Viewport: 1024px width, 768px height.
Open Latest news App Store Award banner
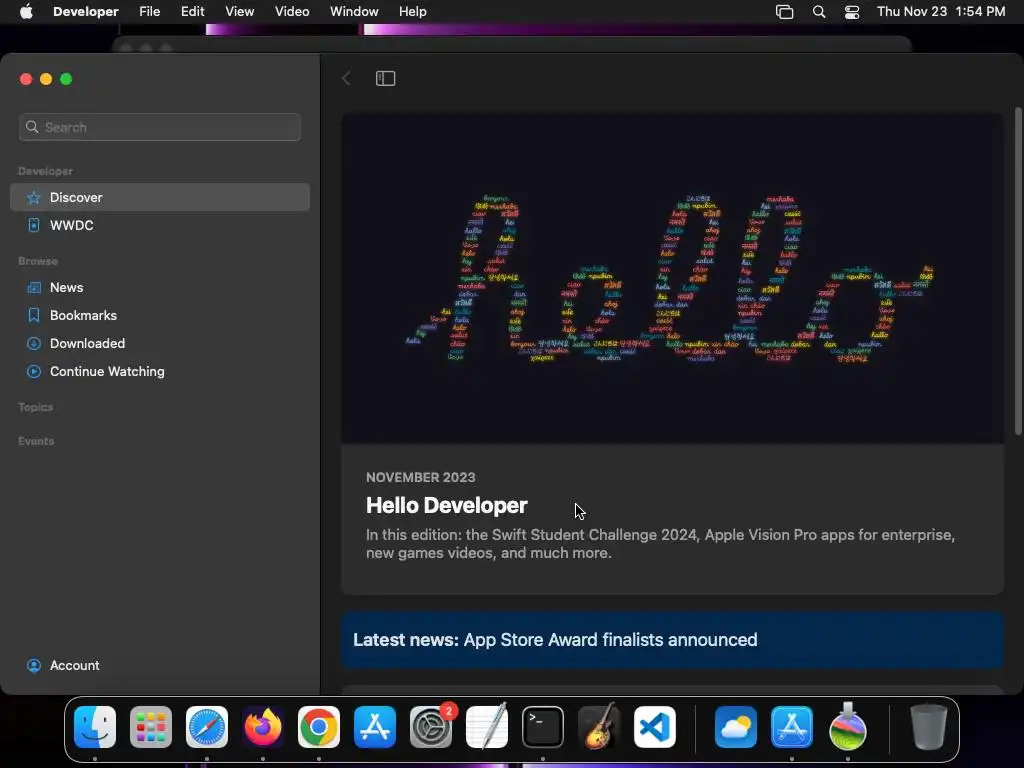[672, 640]
